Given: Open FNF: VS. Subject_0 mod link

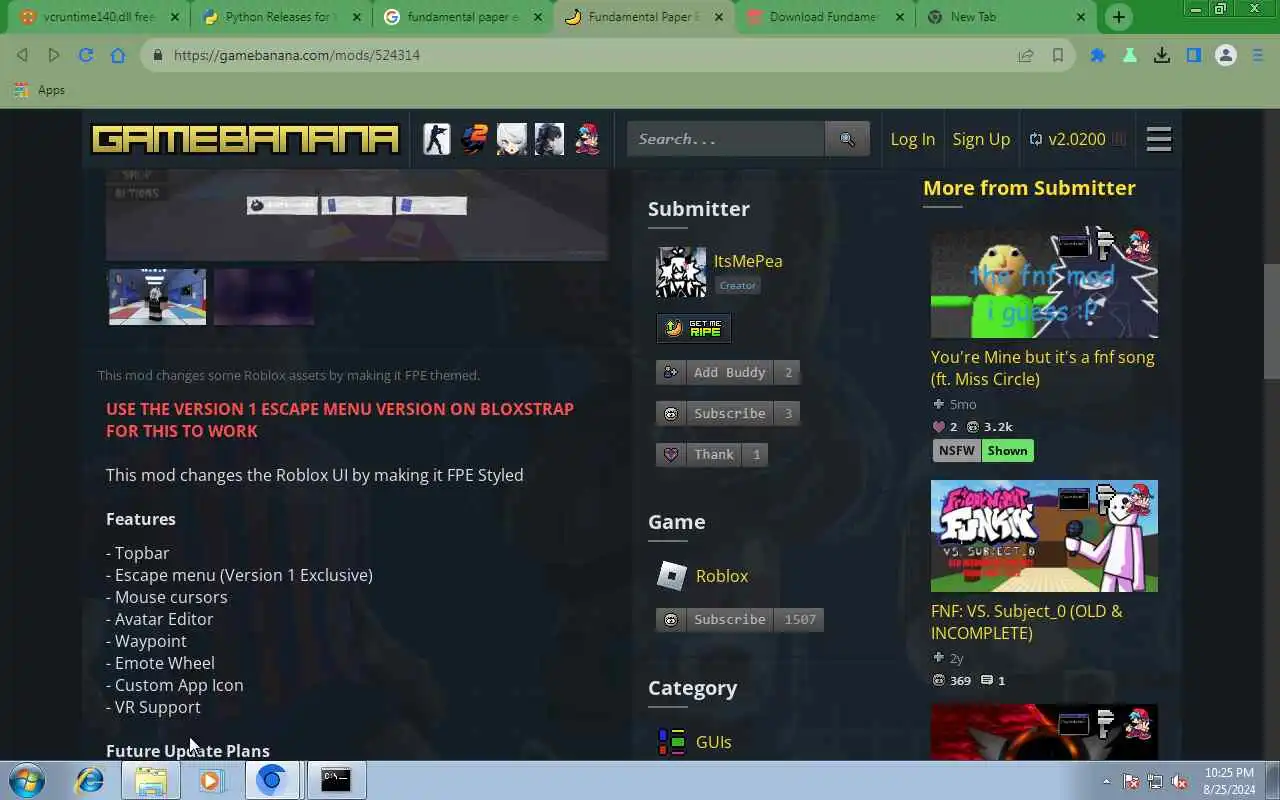Looking at the screenshot, I should tap(1027, 622).
